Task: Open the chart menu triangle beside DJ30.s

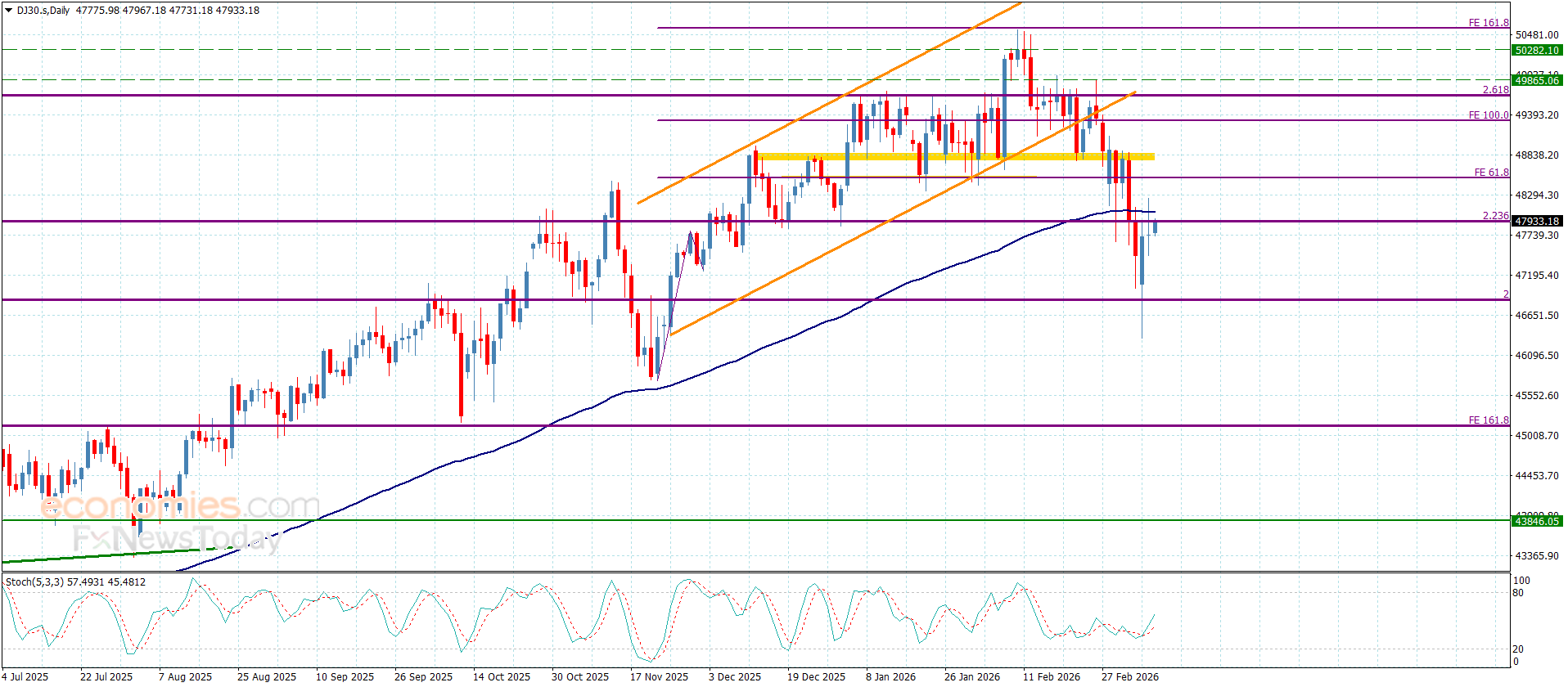Action: click(x=9, y=11)
